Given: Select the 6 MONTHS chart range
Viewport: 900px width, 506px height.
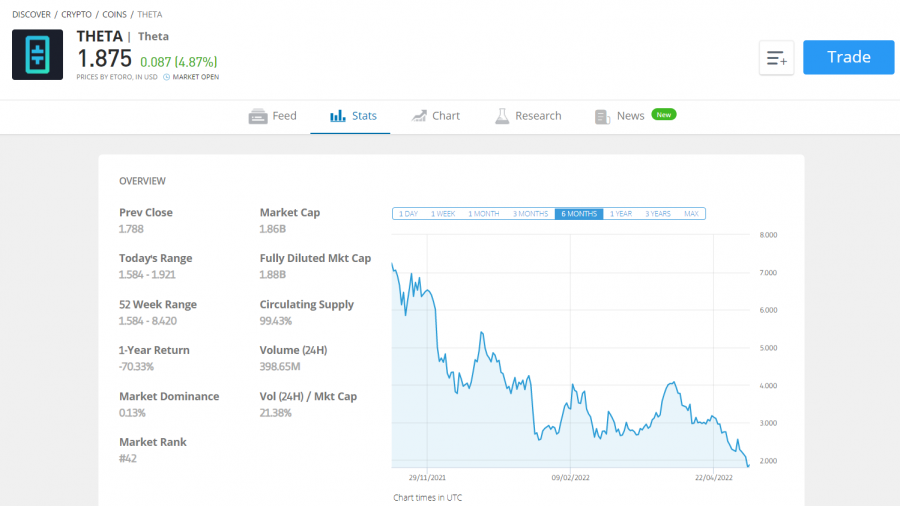Looking at the screenshot, I should (579, 213).
